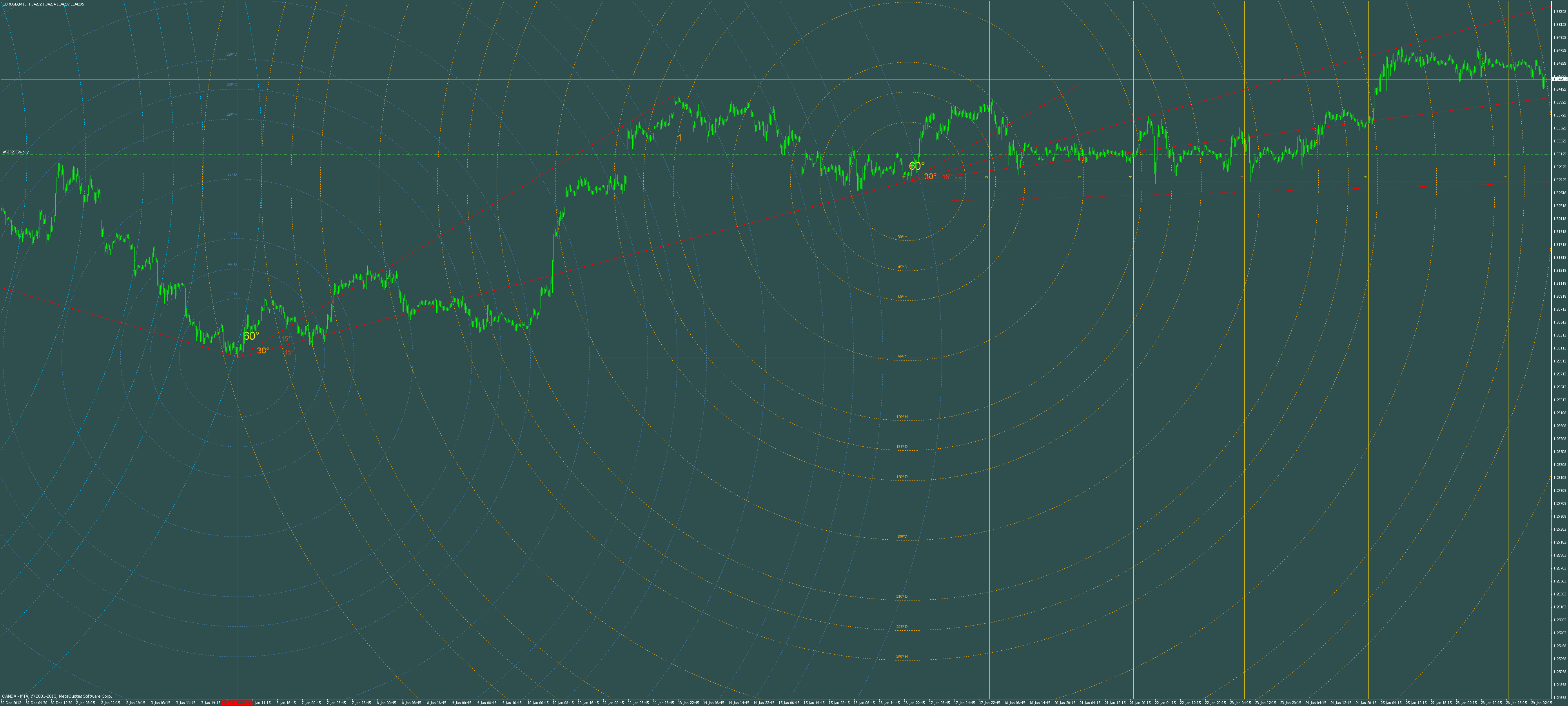Click orange 240° H circle label
Screen dimensions: 1568x706
click(902, 656)
